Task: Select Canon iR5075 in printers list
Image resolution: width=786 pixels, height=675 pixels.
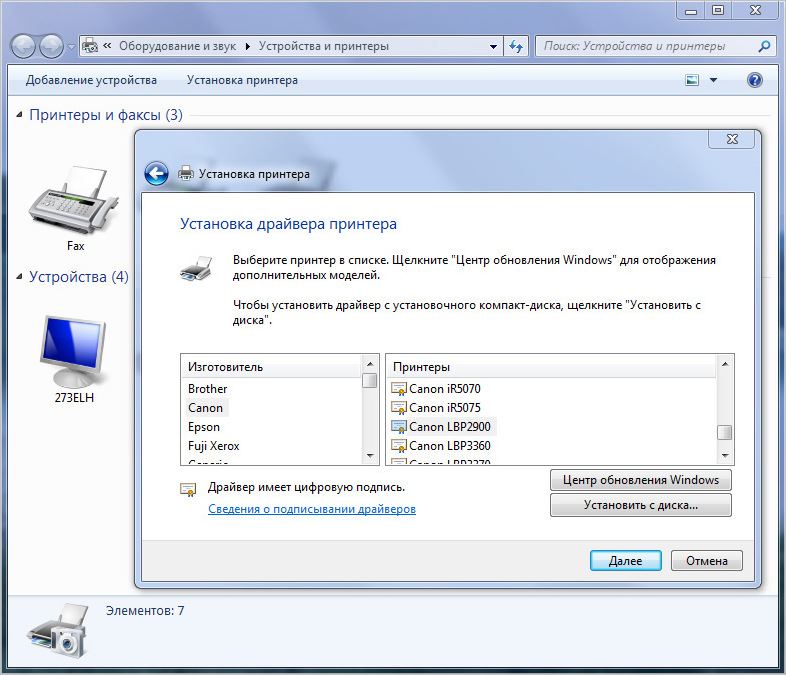Action: pyautogui.click(x=444, y=407)
